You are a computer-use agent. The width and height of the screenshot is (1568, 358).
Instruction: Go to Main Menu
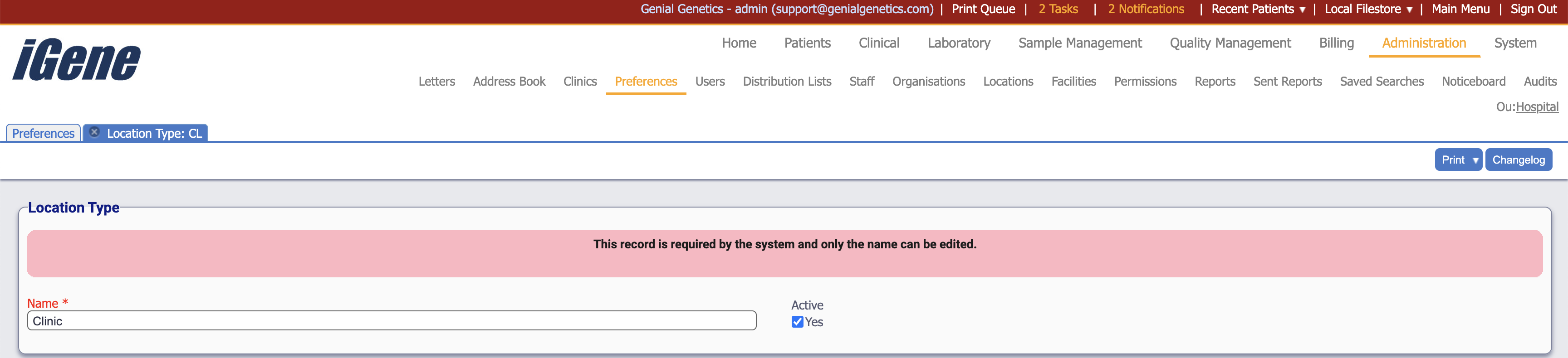click(1460, 9)
